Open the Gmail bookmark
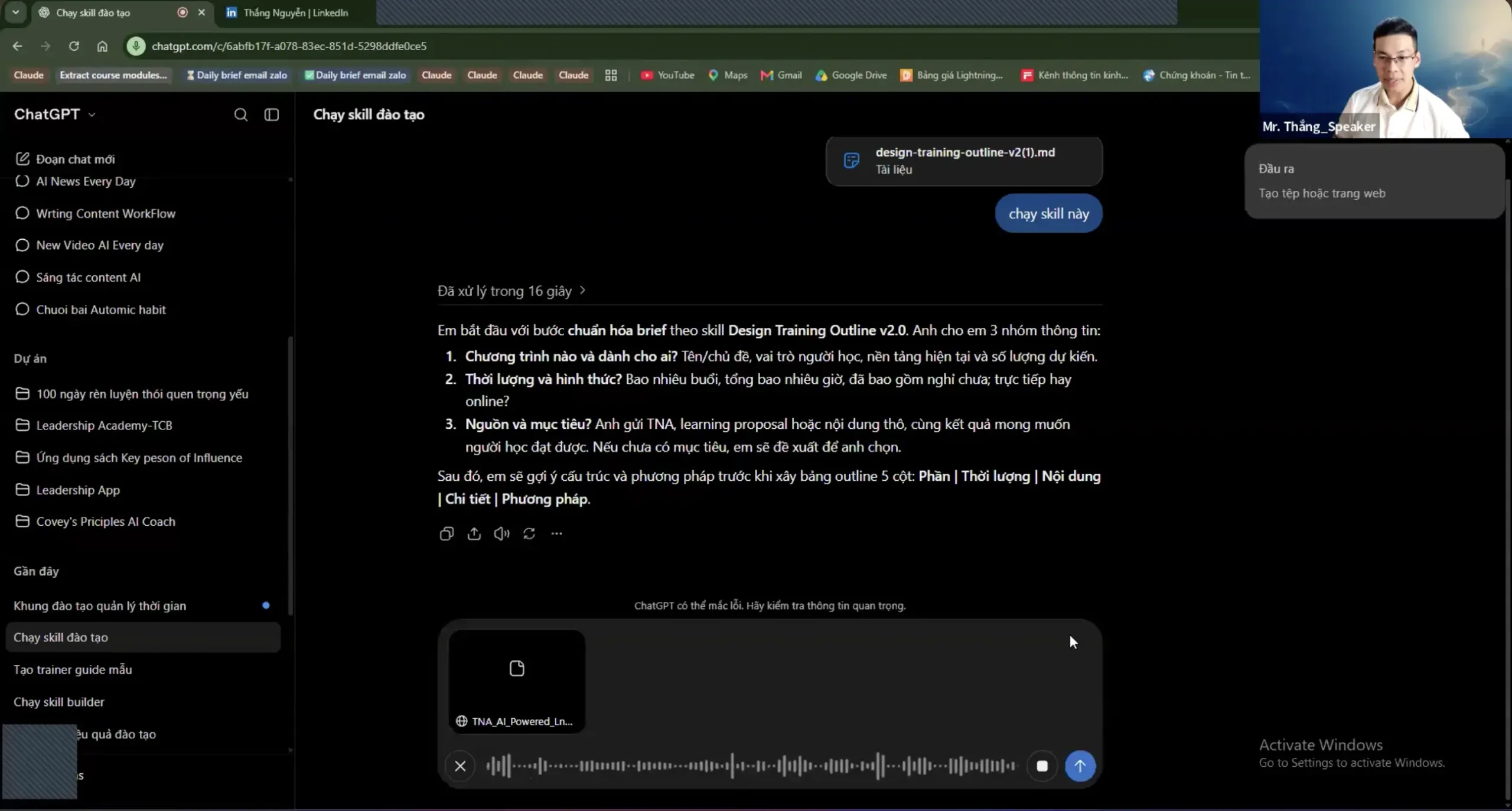Screen dimensions: 1512x811 point(781,75)
